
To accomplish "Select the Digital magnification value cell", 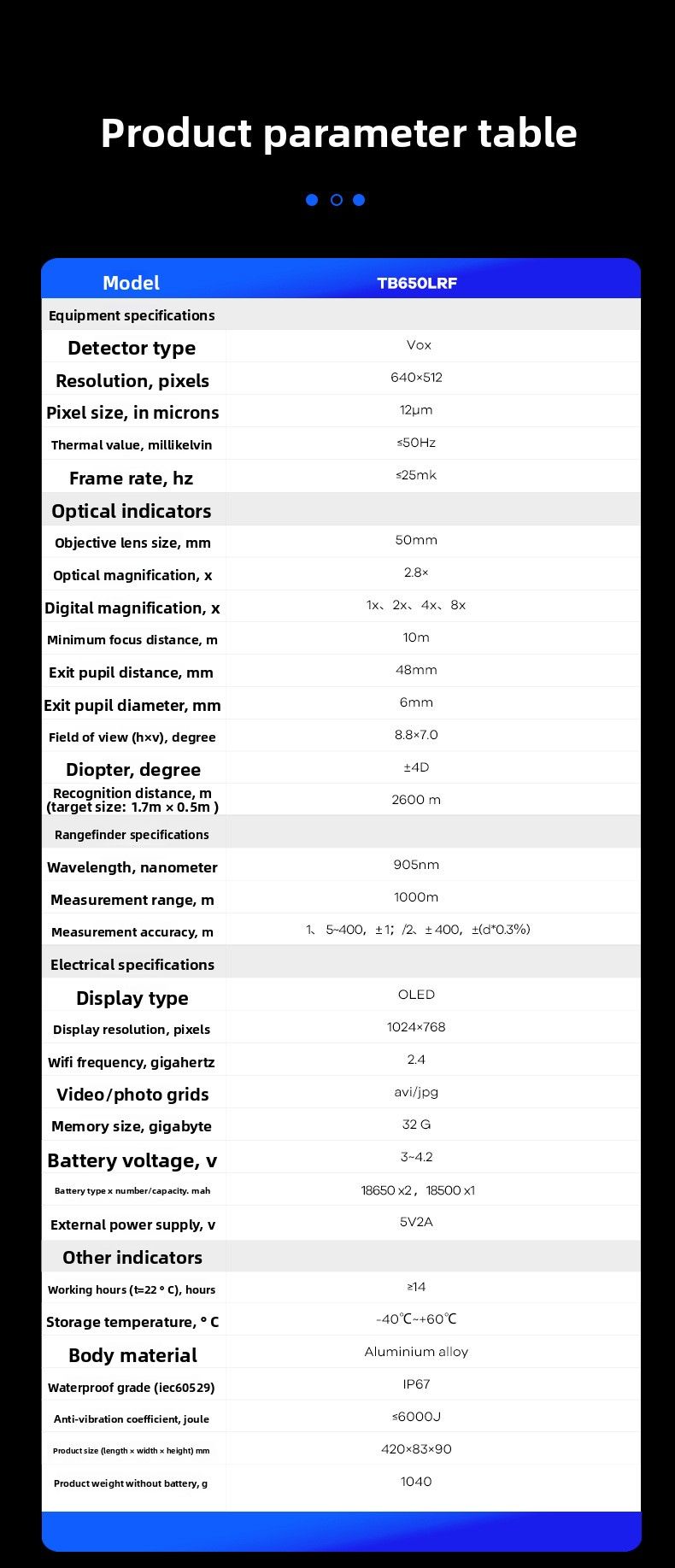I will click(x=416, y=605).
